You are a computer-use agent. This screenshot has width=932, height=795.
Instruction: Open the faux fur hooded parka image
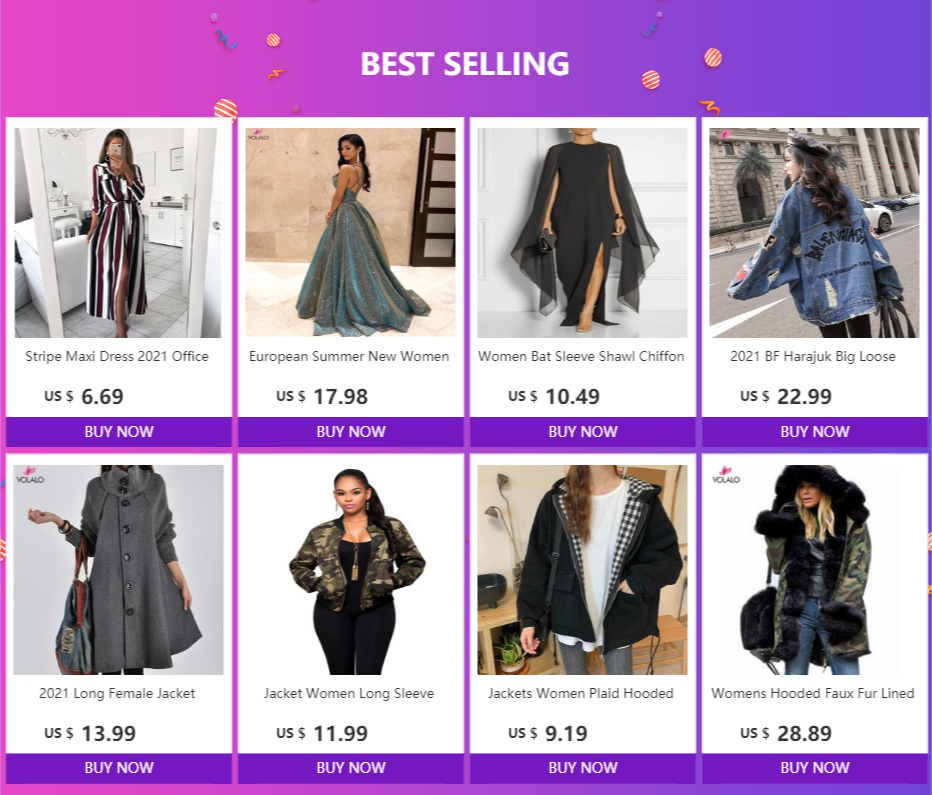point(814,570)
